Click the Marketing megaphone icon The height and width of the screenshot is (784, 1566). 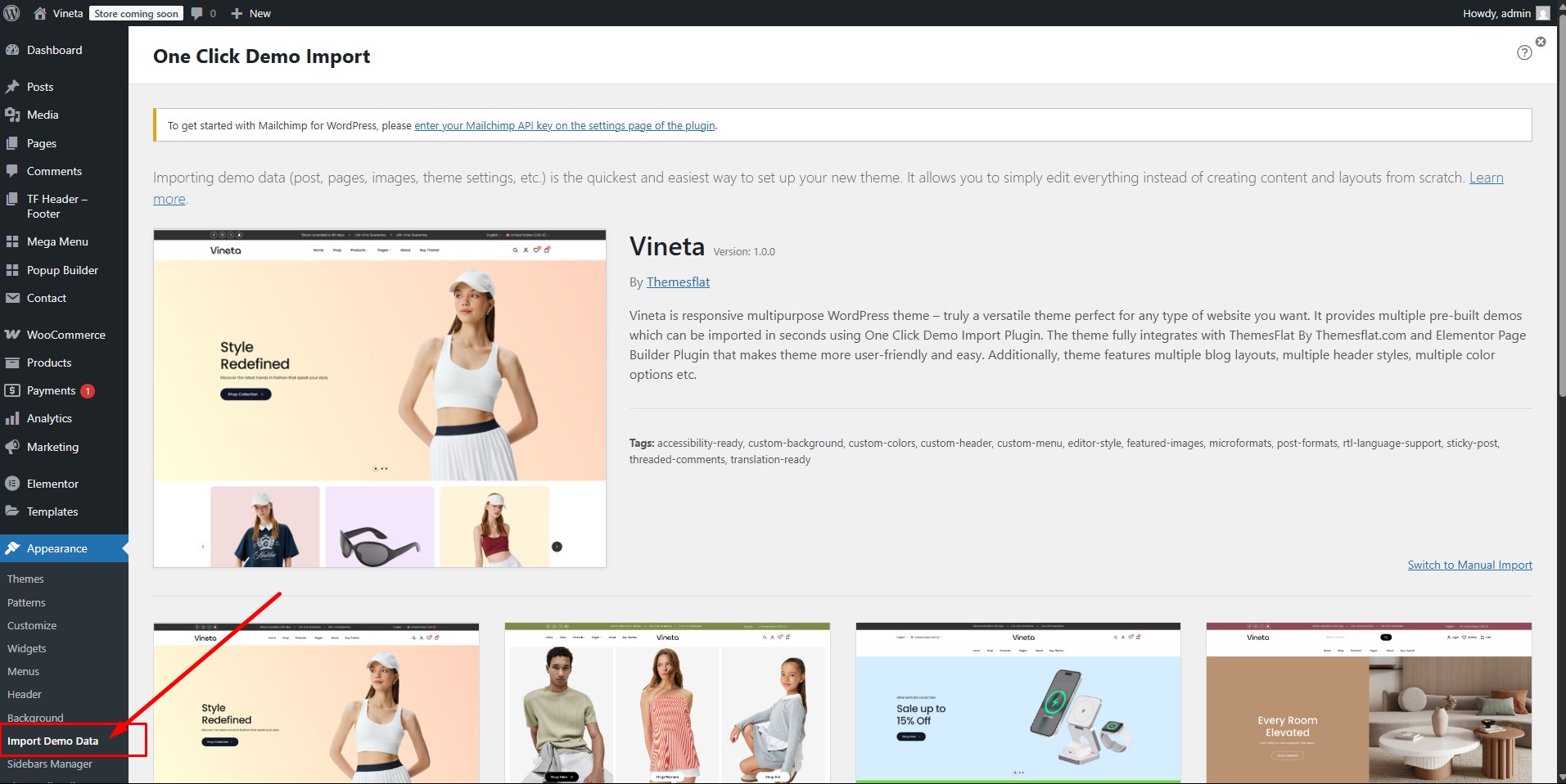[x=12, y=447]
